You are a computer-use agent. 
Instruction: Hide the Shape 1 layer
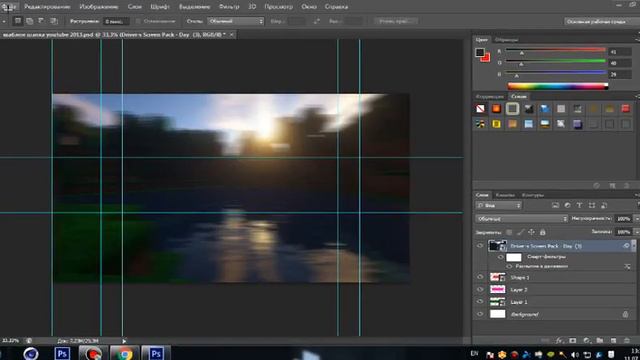[480, 277]
